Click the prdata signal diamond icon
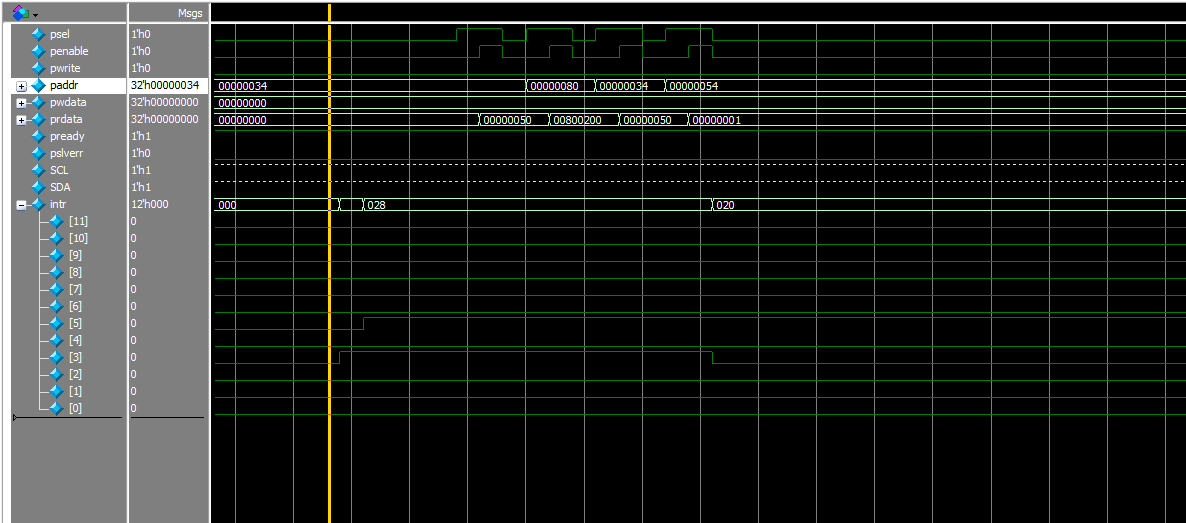This screenshot has height=523, width=1186. 39,120
